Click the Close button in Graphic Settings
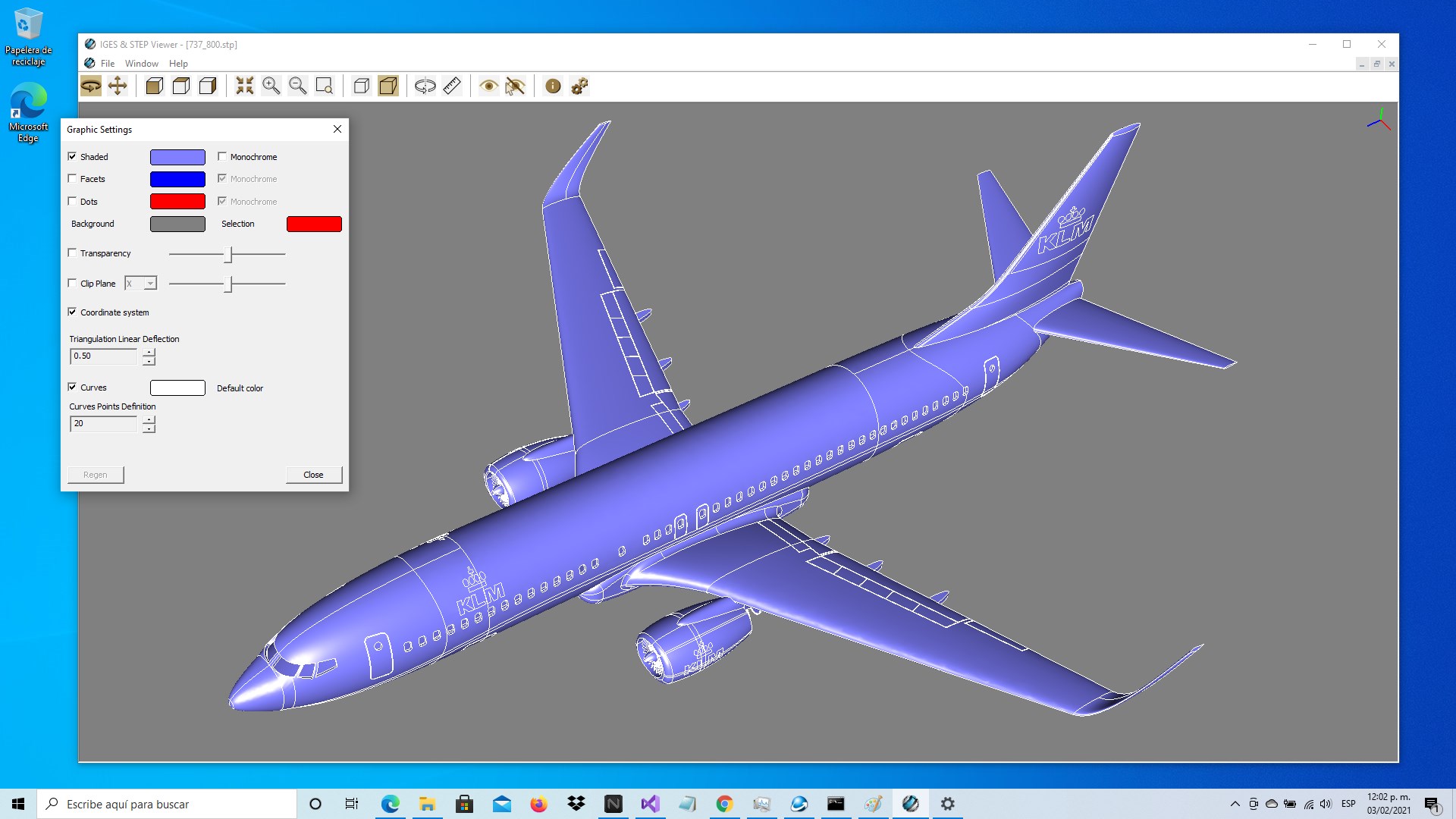The width and height of the screenshot is (1456, 819). tap(313, 475)
